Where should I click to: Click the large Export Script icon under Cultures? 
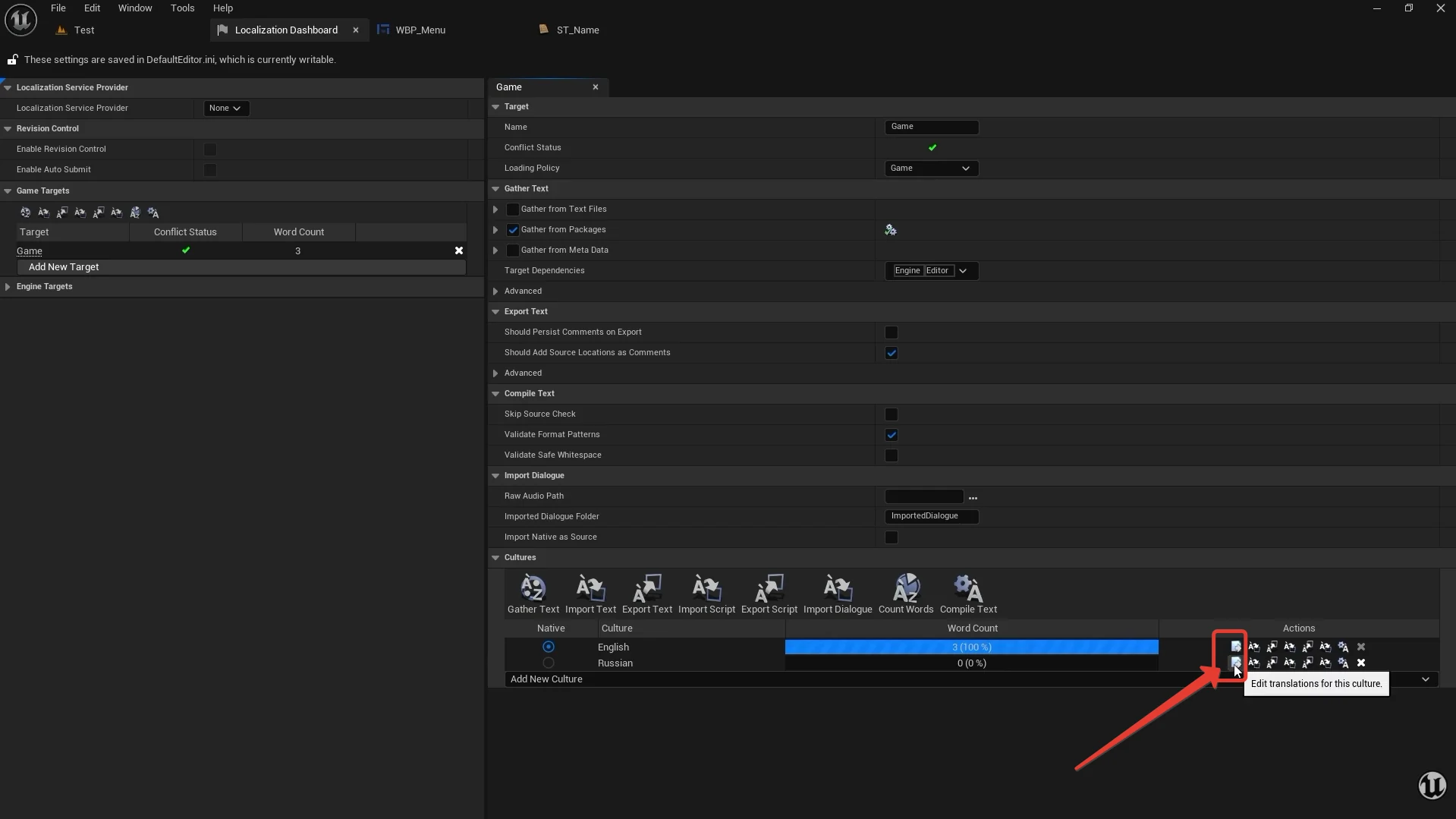[x=769, y=588]
